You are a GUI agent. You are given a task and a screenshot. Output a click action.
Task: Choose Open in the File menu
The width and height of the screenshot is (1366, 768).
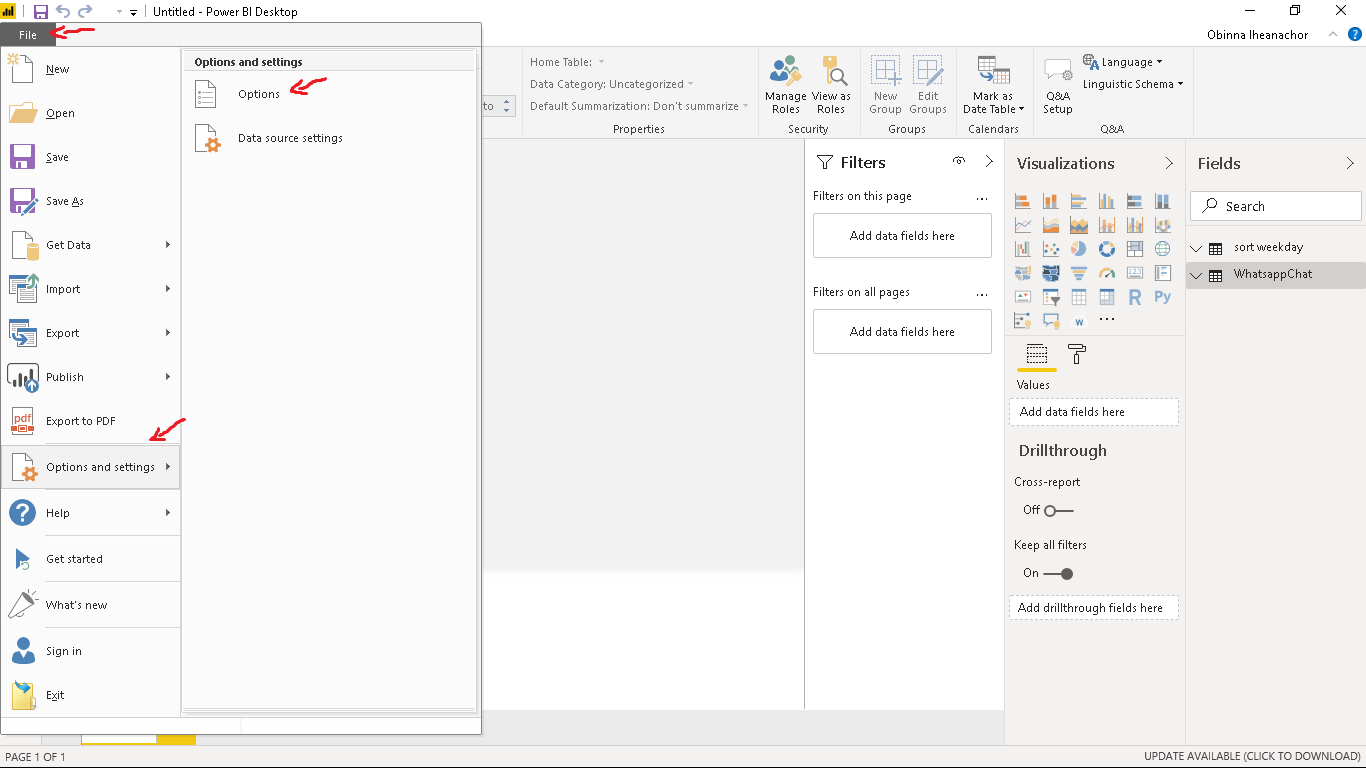tap(91, 113)
